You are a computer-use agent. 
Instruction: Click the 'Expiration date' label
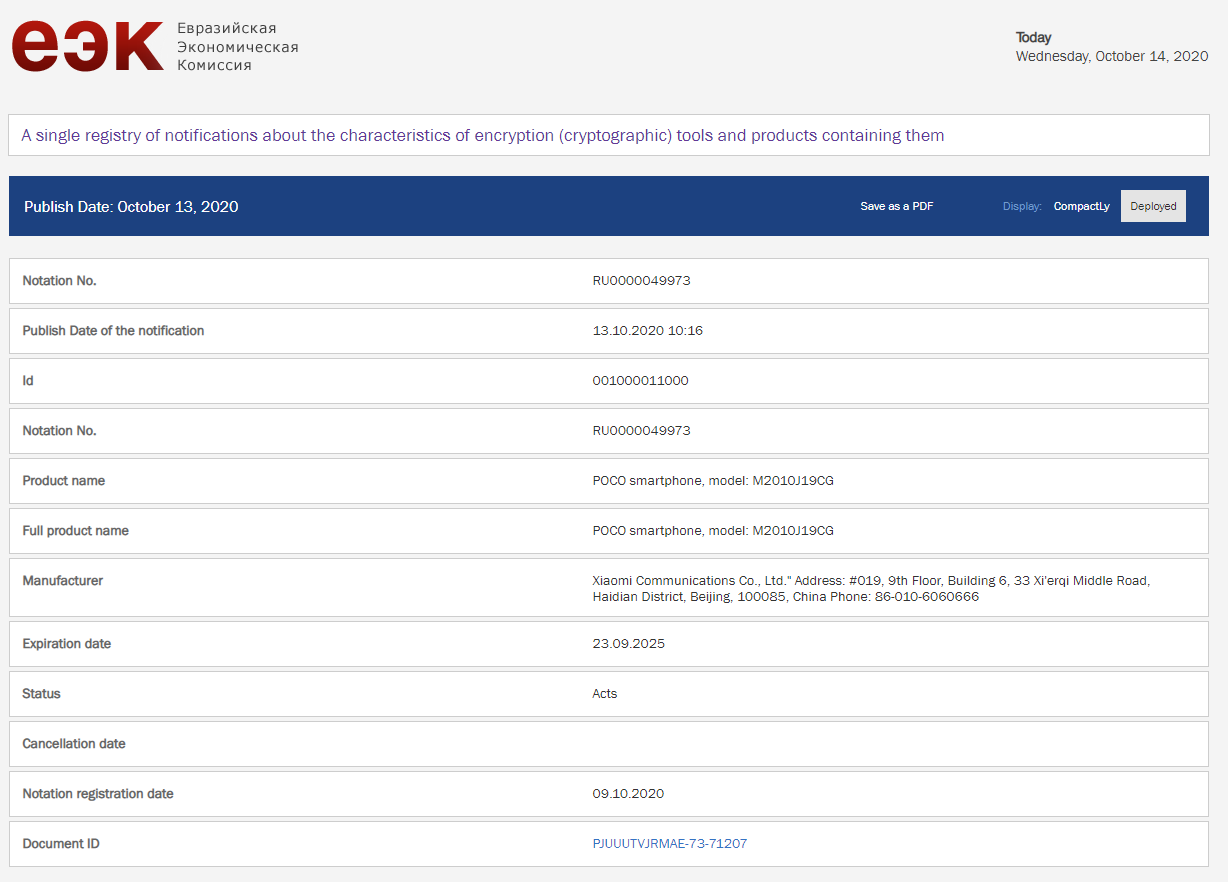coord(67,644)
